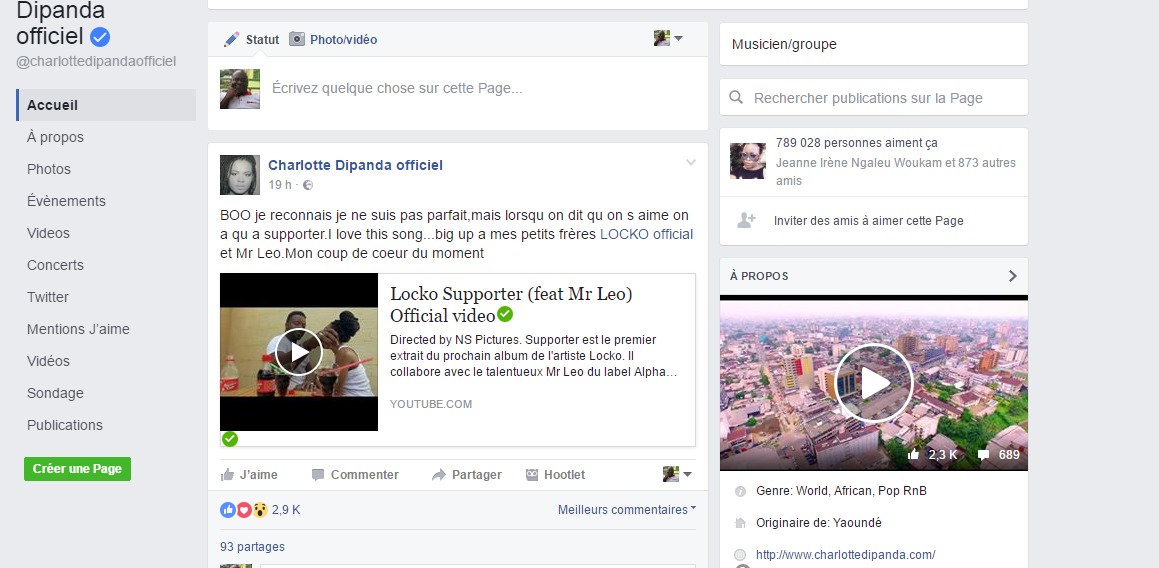Open Videos in the sidebar

pyautogui.click(x=48, y=233)
